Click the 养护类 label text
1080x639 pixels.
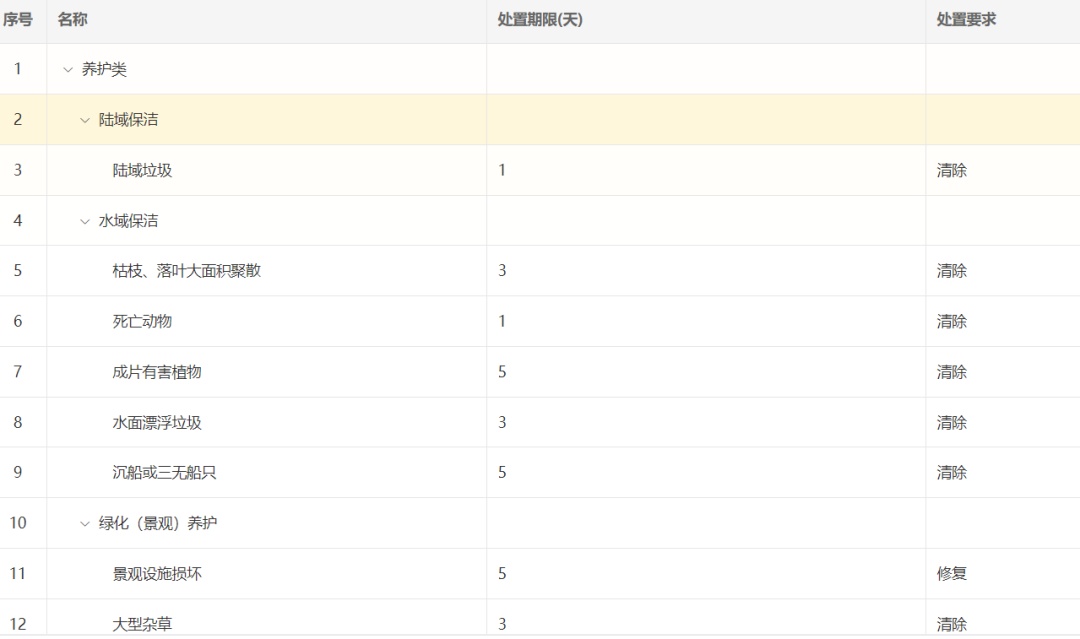pyautogui.click(x=104, y=69)
